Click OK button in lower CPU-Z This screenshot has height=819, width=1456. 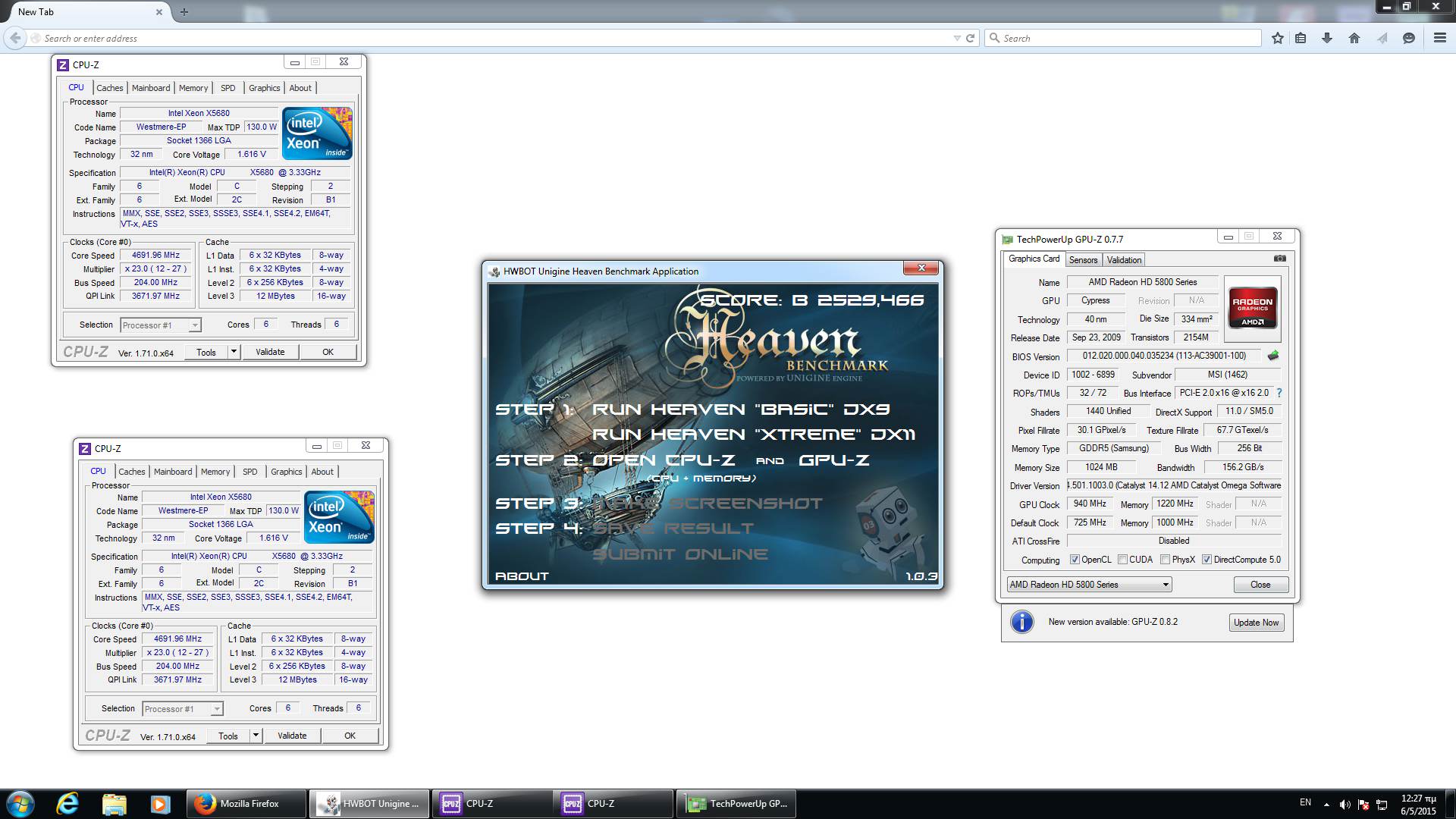coord(350,736)
